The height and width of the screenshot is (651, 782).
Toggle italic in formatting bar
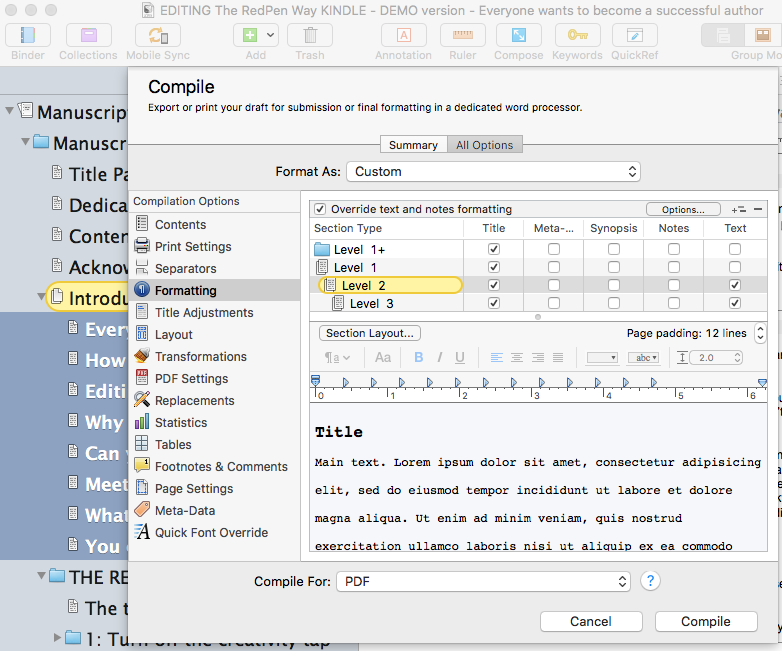click(x=439, y=357)
